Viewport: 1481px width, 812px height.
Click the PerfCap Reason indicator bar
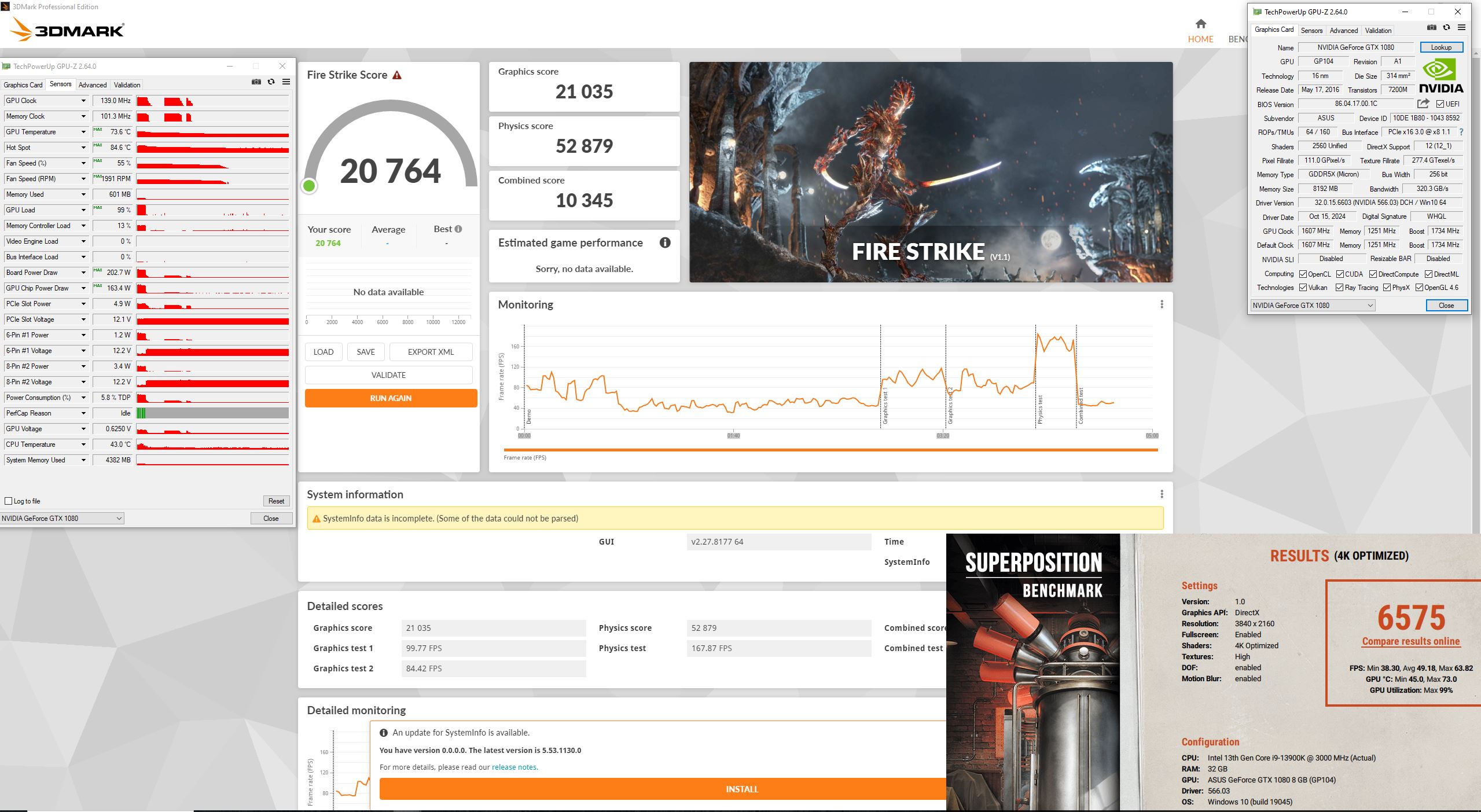tap(212, 413)
